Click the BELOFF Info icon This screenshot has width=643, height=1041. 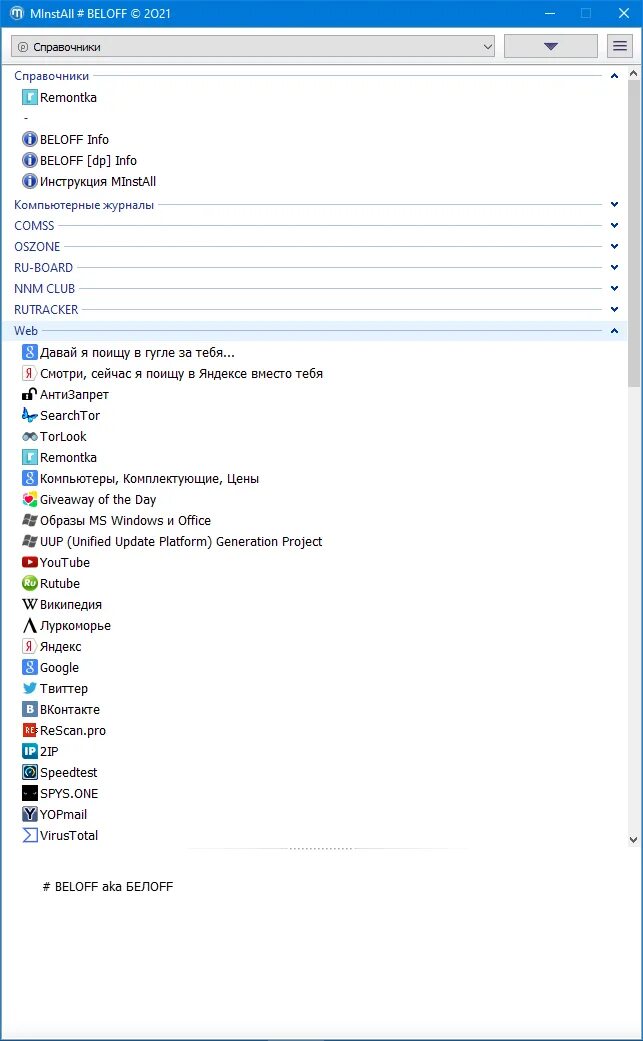30,139
